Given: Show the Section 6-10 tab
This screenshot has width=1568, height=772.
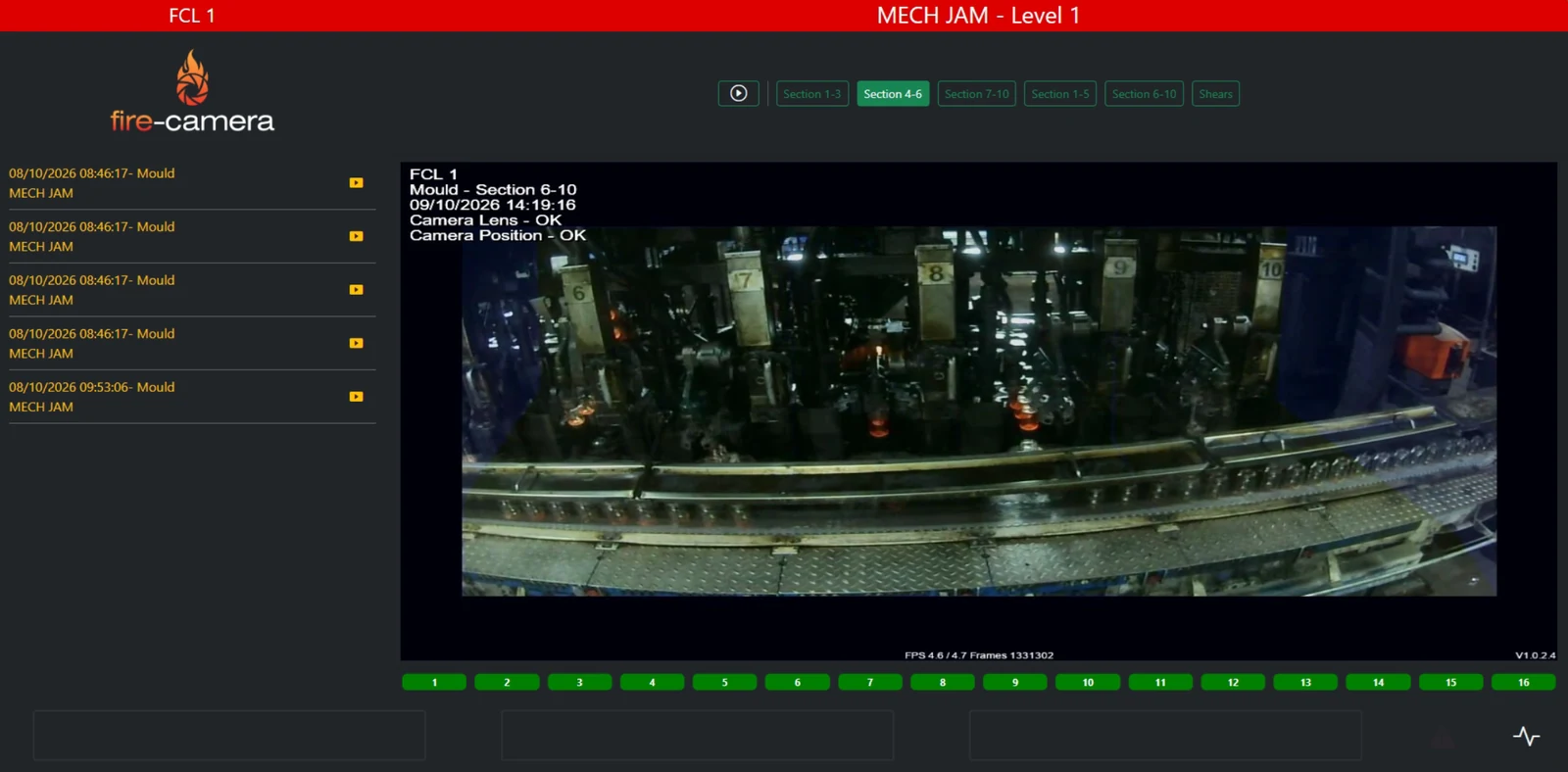Looking at the screenshot, I should [x=1145, y=94].
